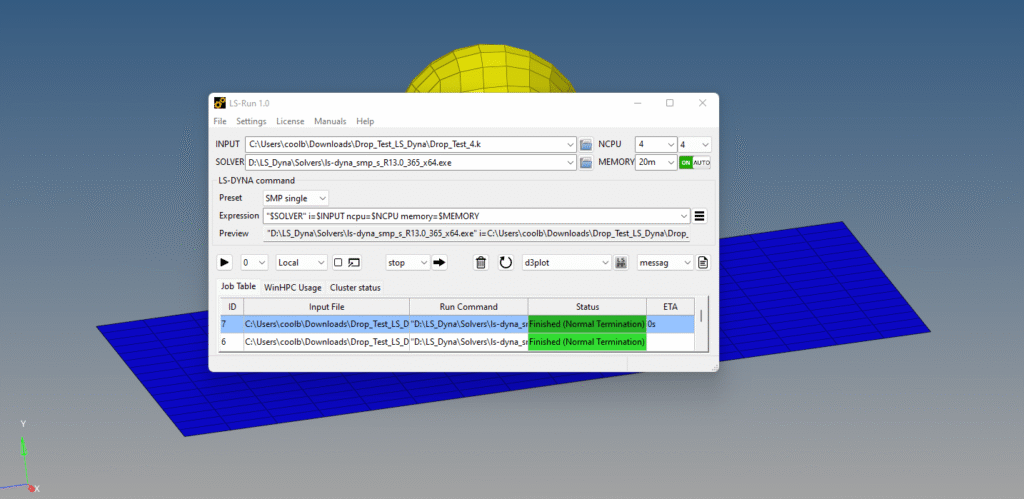Launch the d3plot post-processor icon
Image resolution: width=1024 pixels, height=499 pixels.
620,262
